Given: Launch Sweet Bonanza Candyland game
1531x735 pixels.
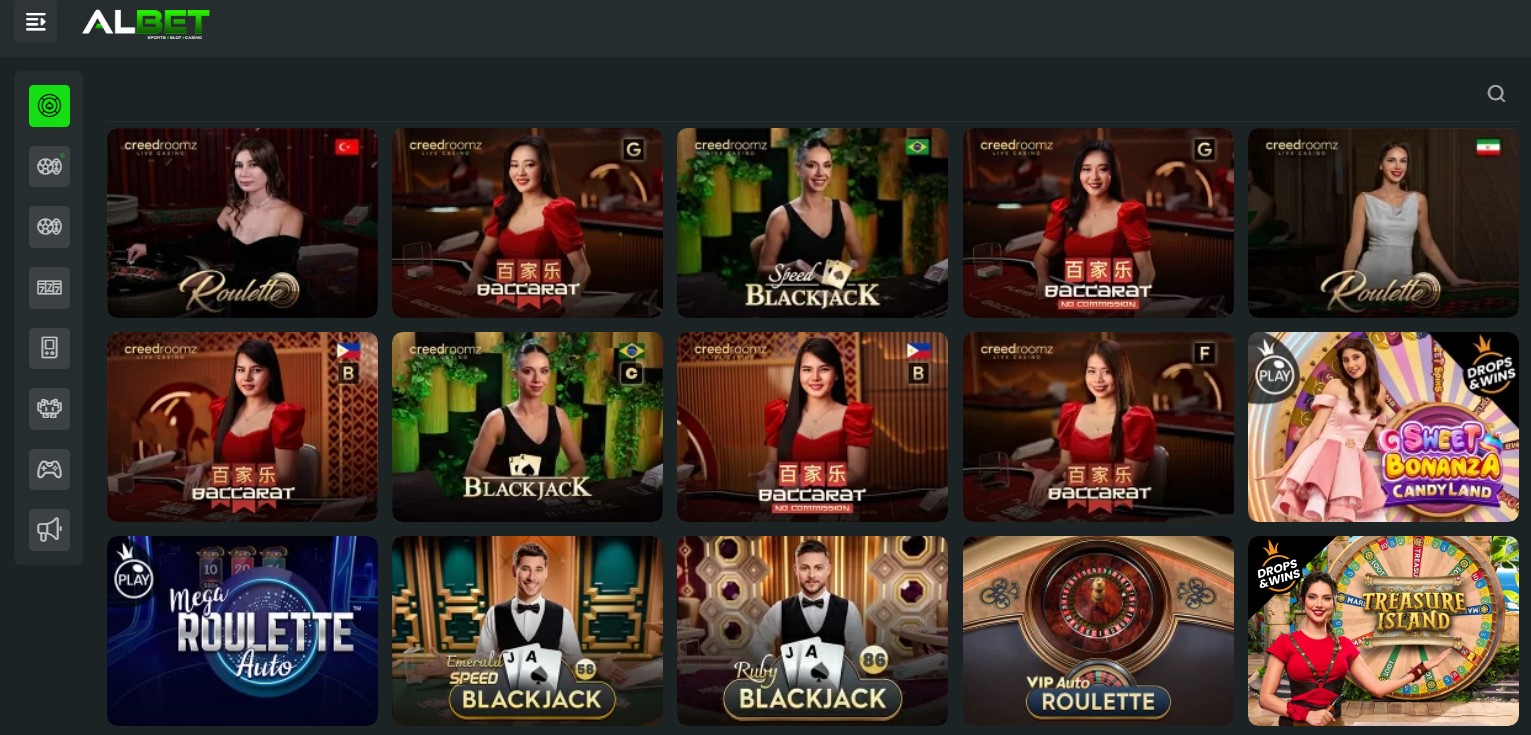Looking at the screenshot, I should (x=1383, y=427).
